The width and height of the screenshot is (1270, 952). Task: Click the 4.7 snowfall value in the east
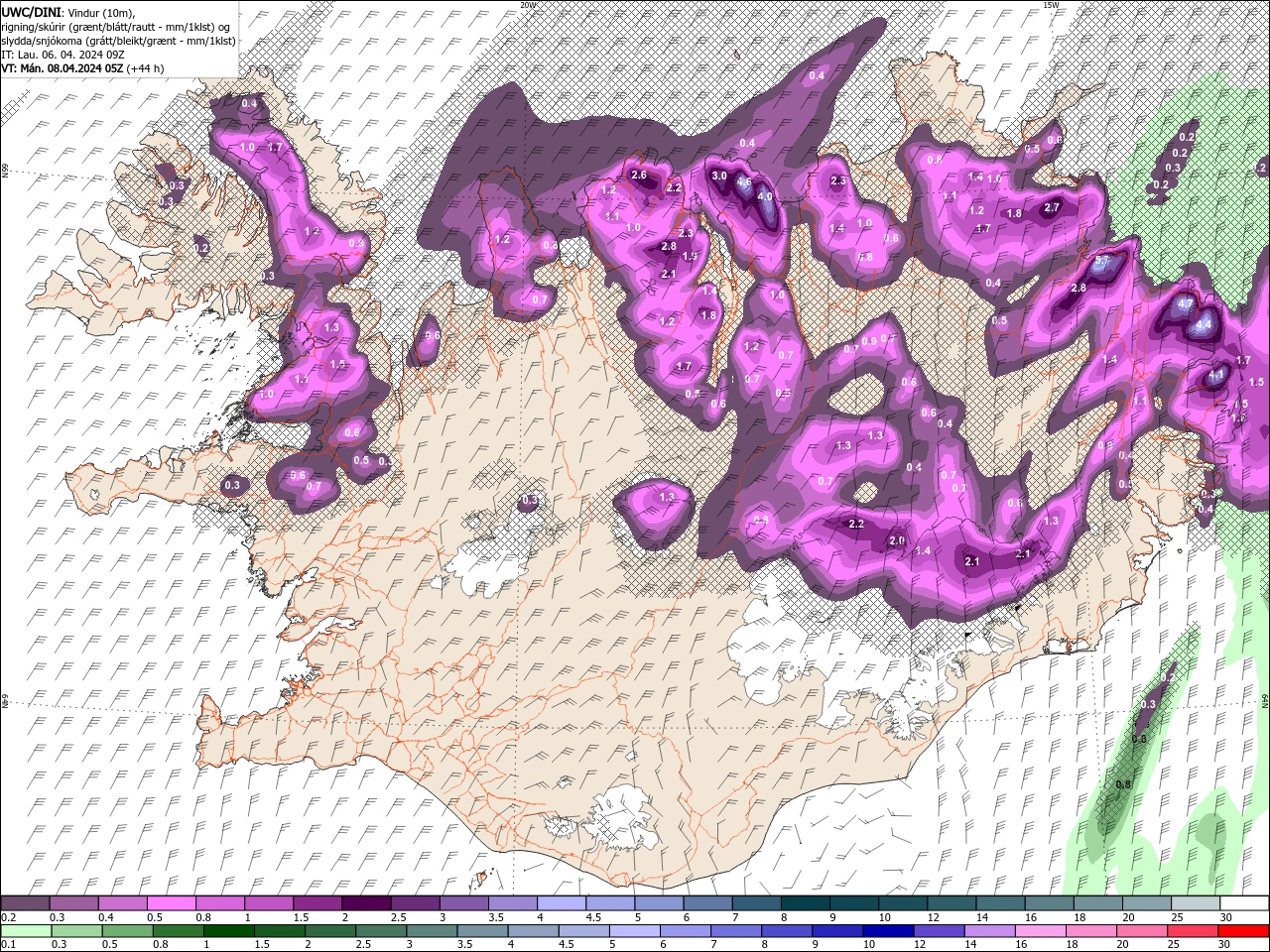1186,303
